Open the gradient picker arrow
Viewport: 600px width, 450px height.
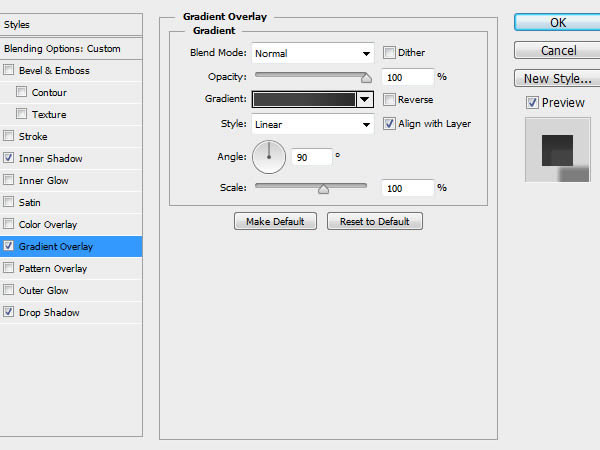365,99
